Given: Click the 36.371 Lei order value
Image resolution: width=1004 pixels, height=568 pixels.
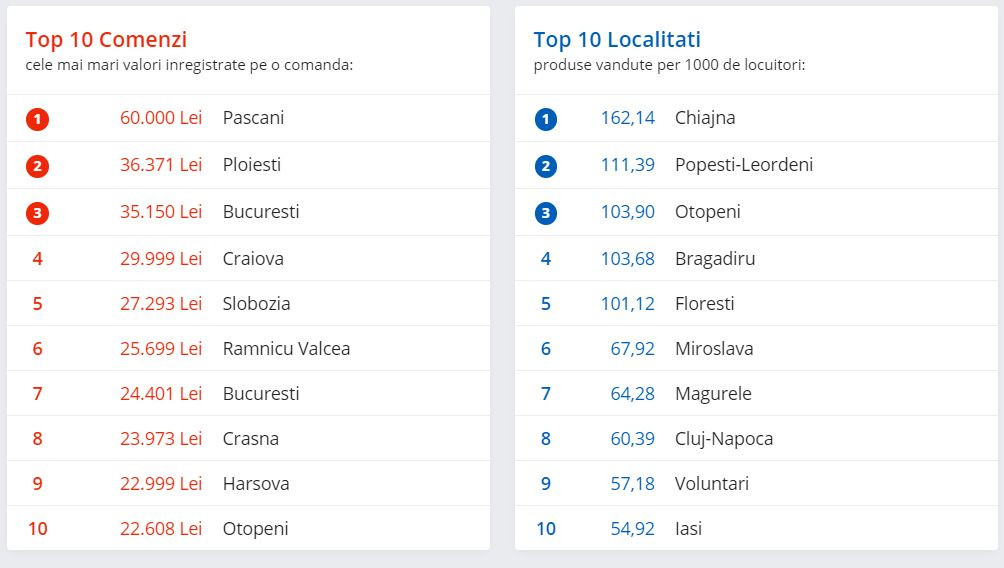Looking at the screenshot, I should point(161,165).
